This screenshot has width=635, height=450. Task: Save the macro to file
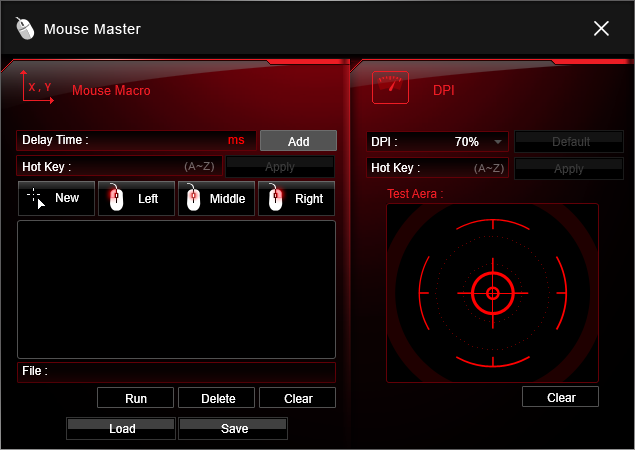pos(234,429)
